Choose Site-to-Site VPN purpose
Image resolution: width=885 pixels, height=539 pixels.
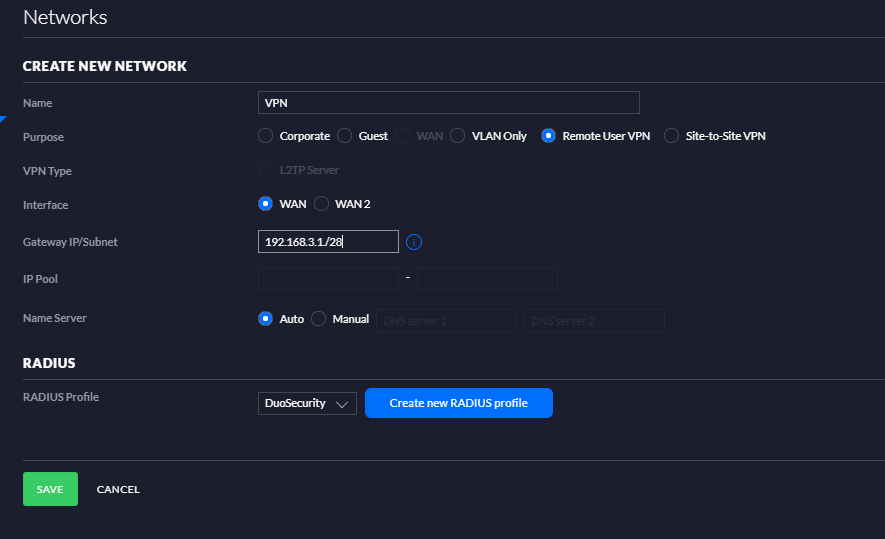(x=671, y=136)
